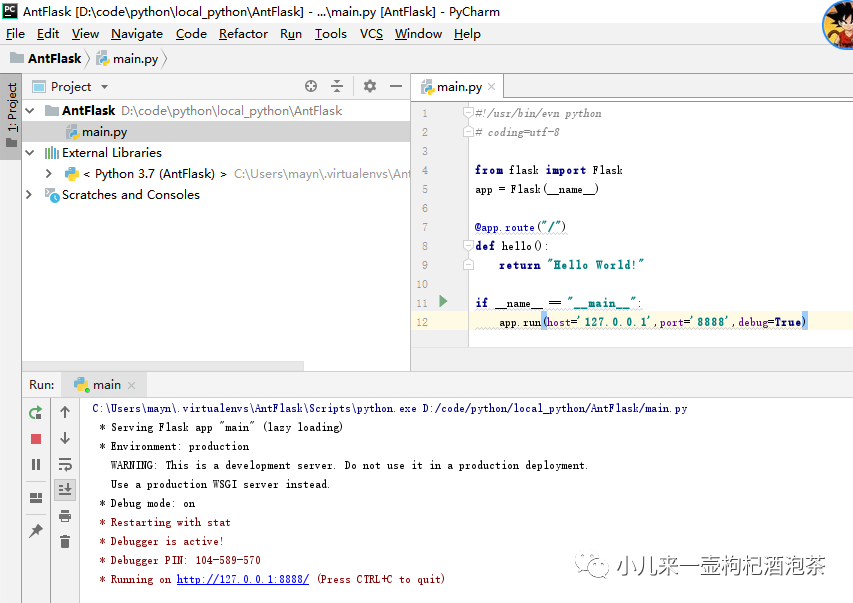Click the Project panel horizontal scrollbar
The height and width of the screenshot is (603, 853).
[163, 366]
